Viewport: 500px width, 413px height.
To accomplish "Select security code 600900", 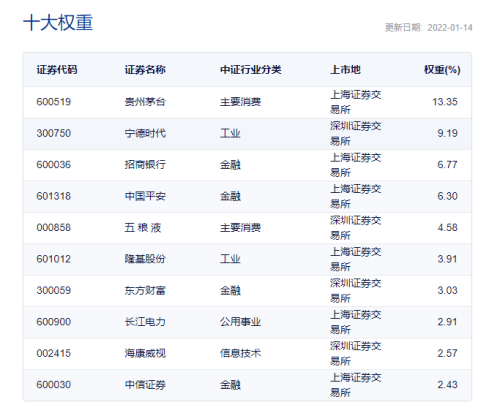I will pos(54,322).
